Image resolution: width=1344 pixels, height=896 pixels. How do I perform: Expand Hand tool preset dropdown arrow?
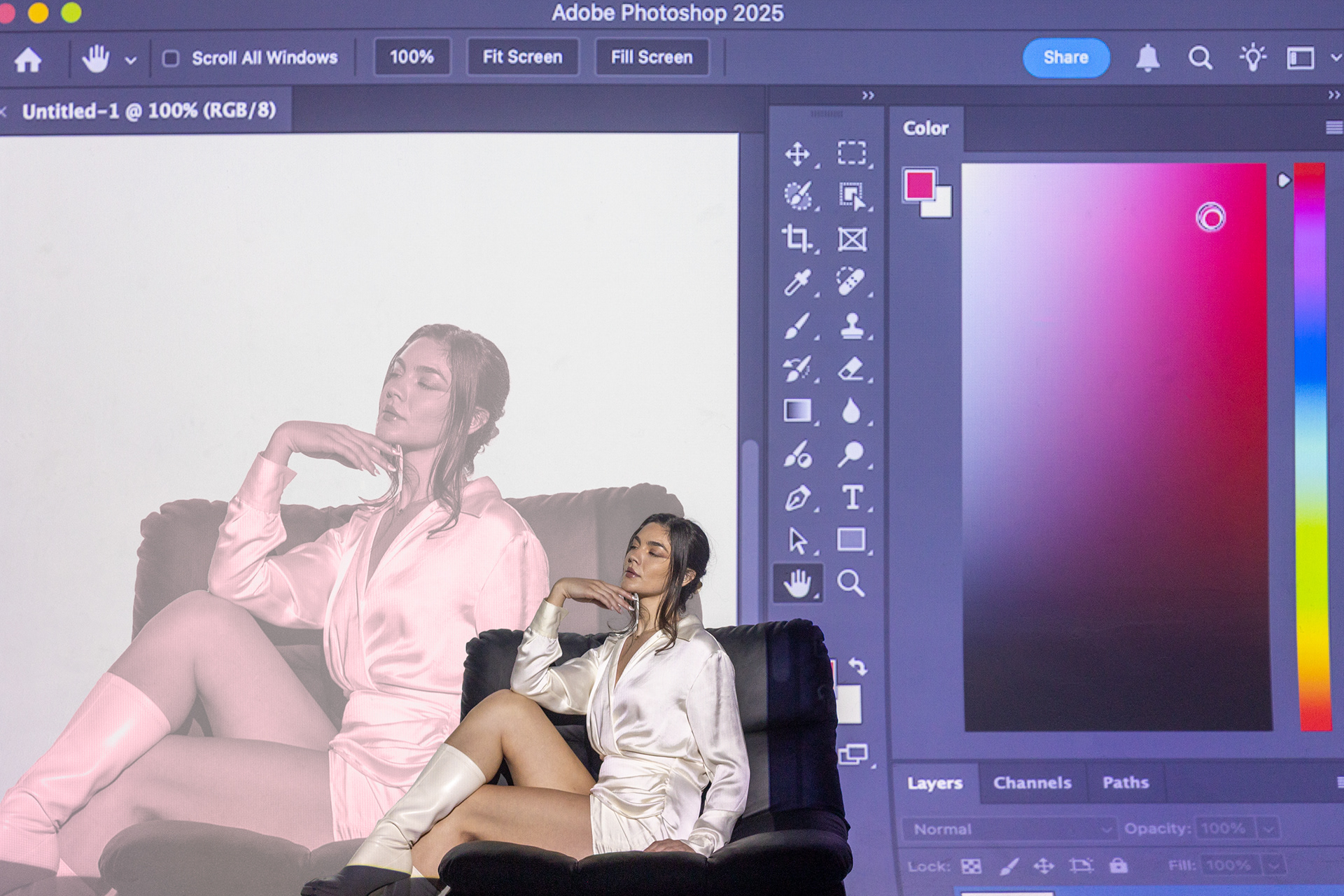[130, 61]
